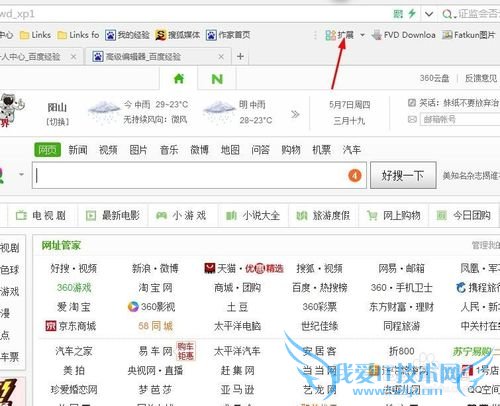Click the main search input box
500x406 pixels.
[199, 175]
